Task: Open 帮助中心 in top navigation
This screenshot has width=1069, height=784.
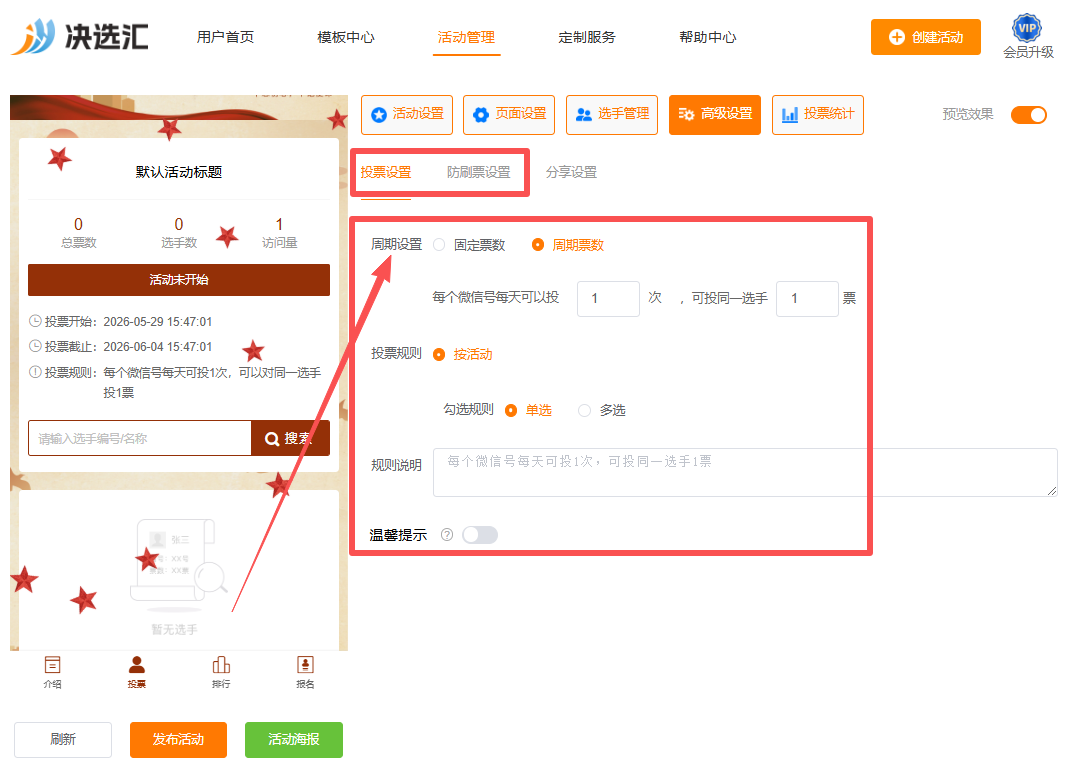Action: pos(708,37)
